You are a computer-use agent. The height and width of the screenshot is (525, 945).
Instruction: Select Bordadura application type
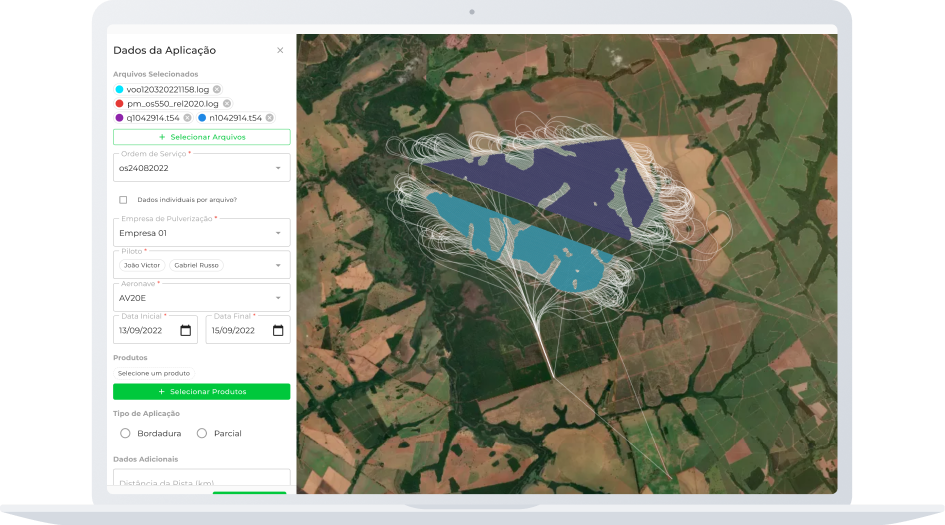pyautogui.click(x=125, y=433)
